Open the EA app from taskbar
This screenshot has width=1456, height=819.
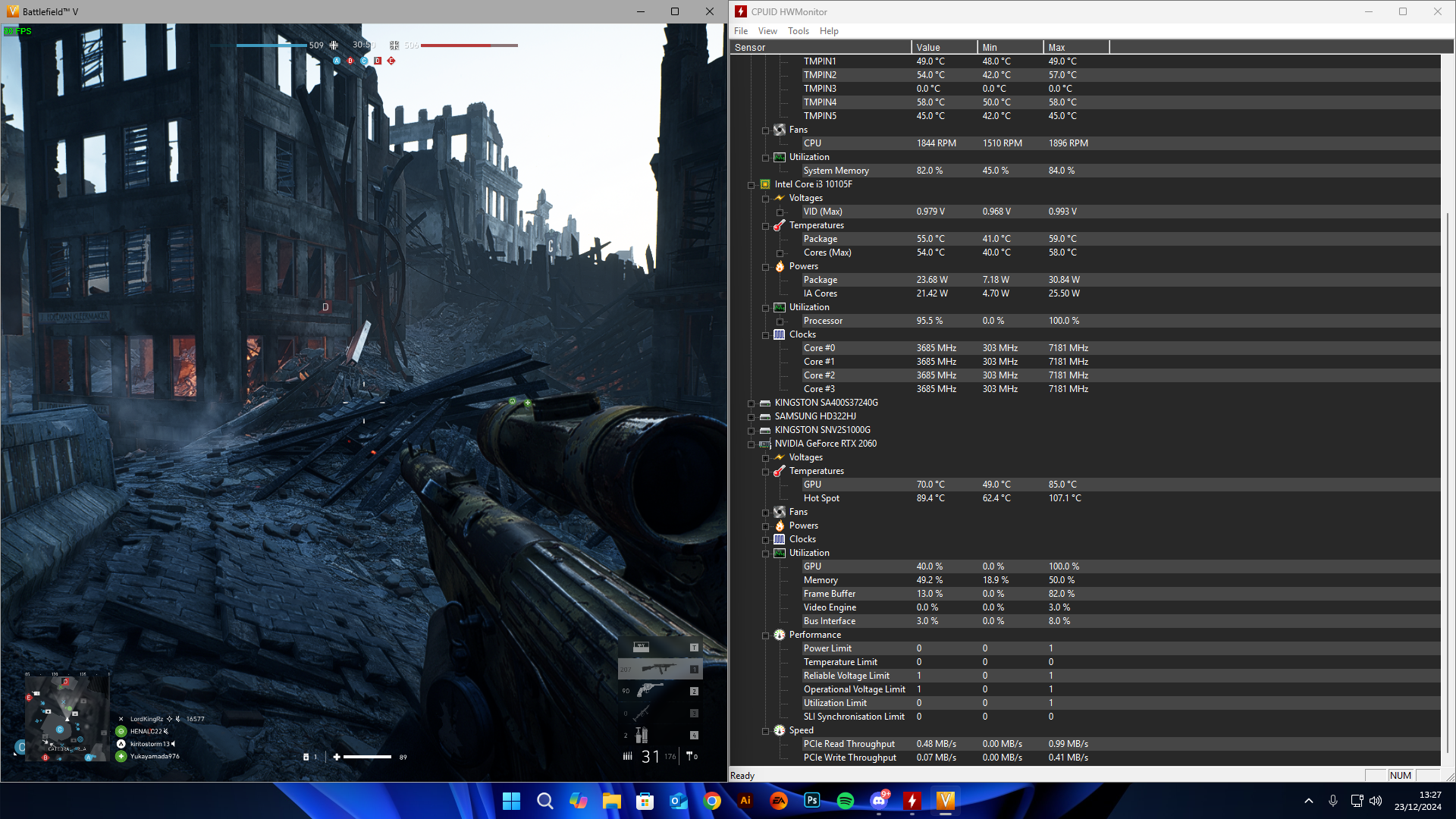click(x=778, y=801)
